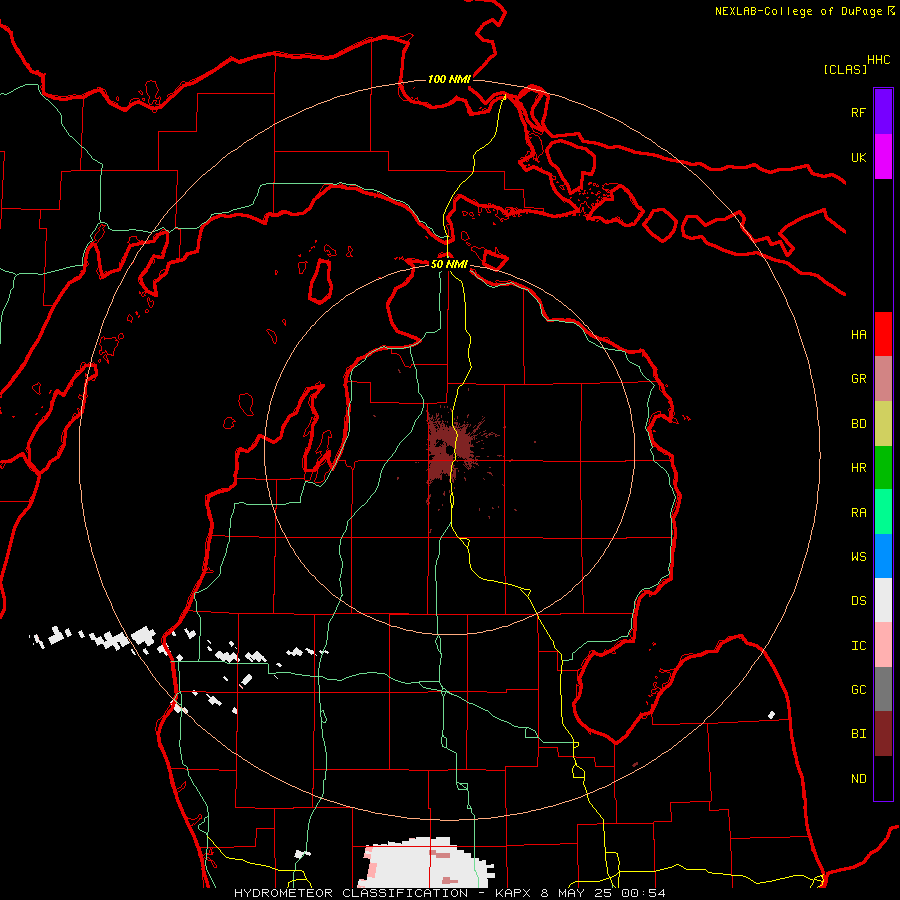Click the HR green legend color swatch
The image size is (900, 900).
[x=883, y=468]
